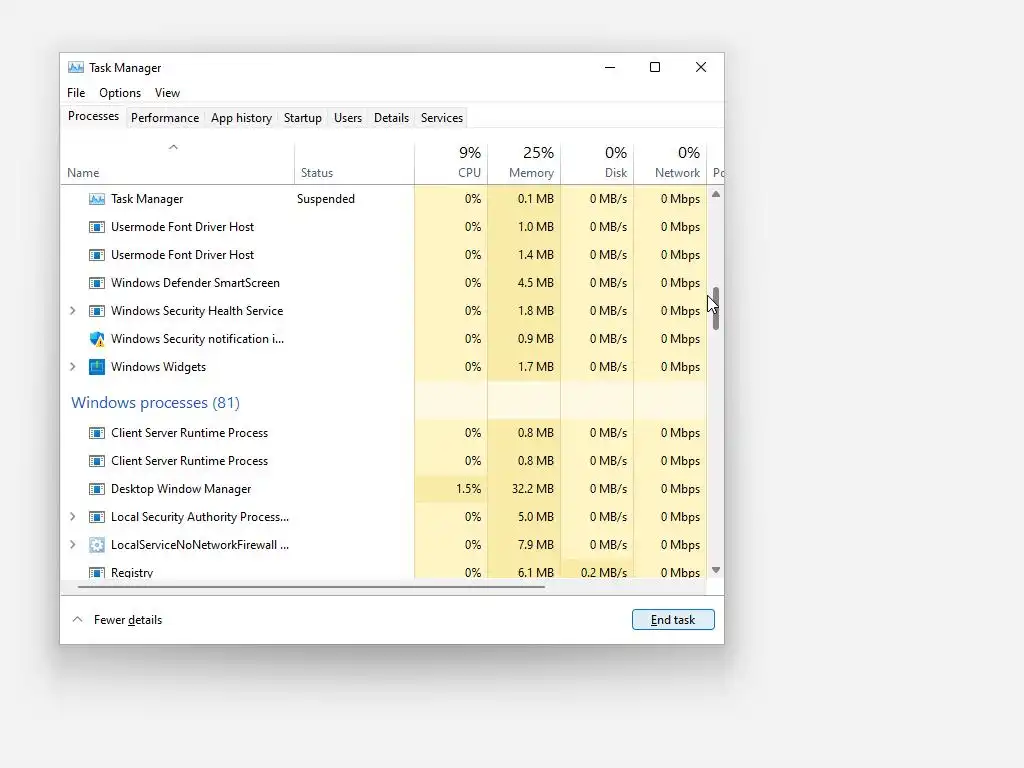Select the Windows Defender SmartScreen row name
The image size is (1024, 768).
coord(195,283)
